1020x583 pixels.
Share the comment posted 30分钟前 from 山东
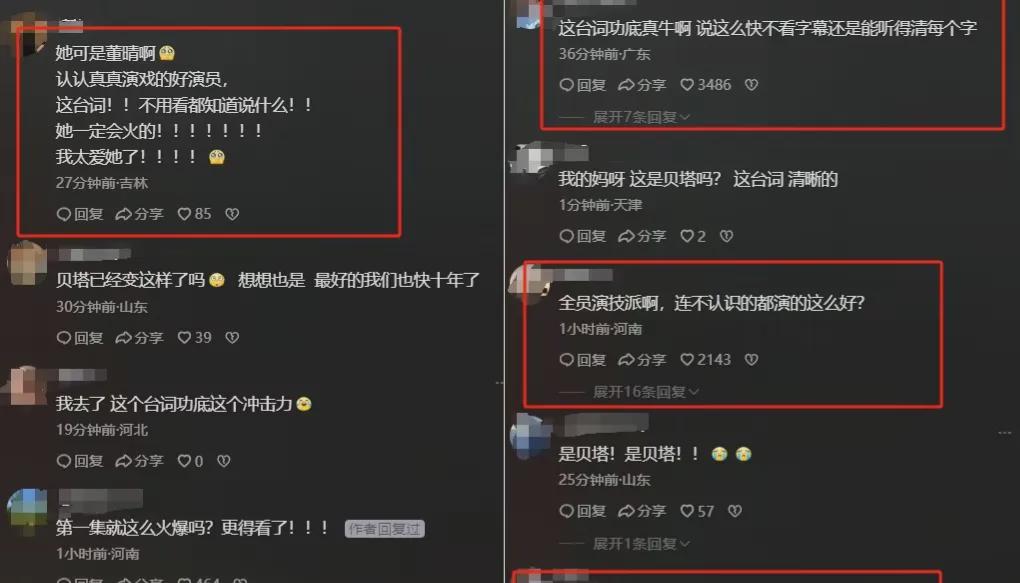pyautogui.click(x=139, y=338)
